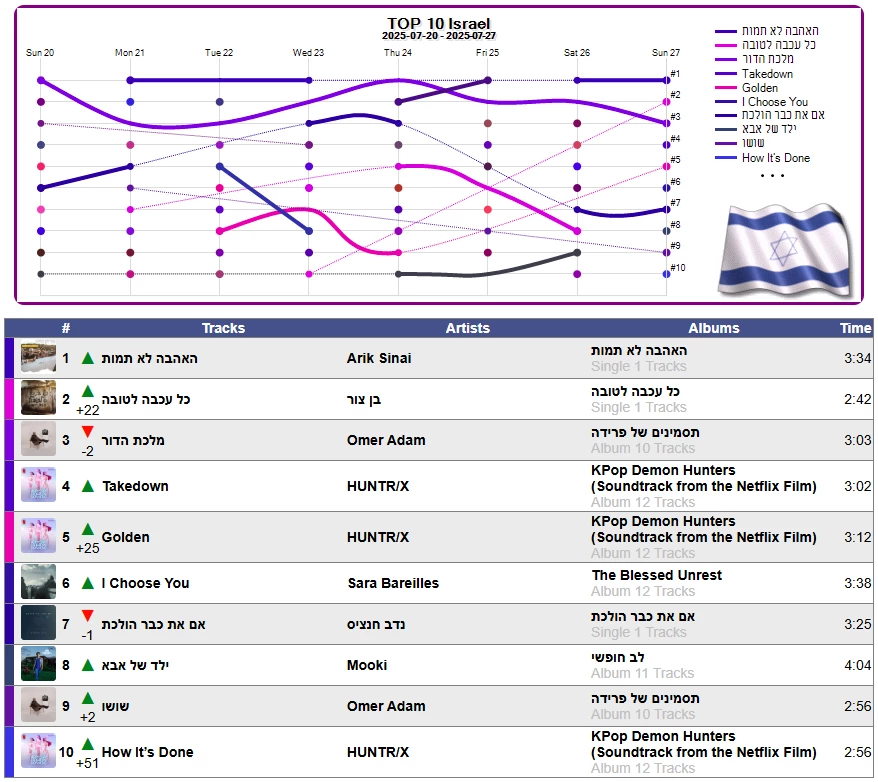Click the Sun 20 date label
The height and width of the screenshot is (782, 878).
[x=40, y=53]
